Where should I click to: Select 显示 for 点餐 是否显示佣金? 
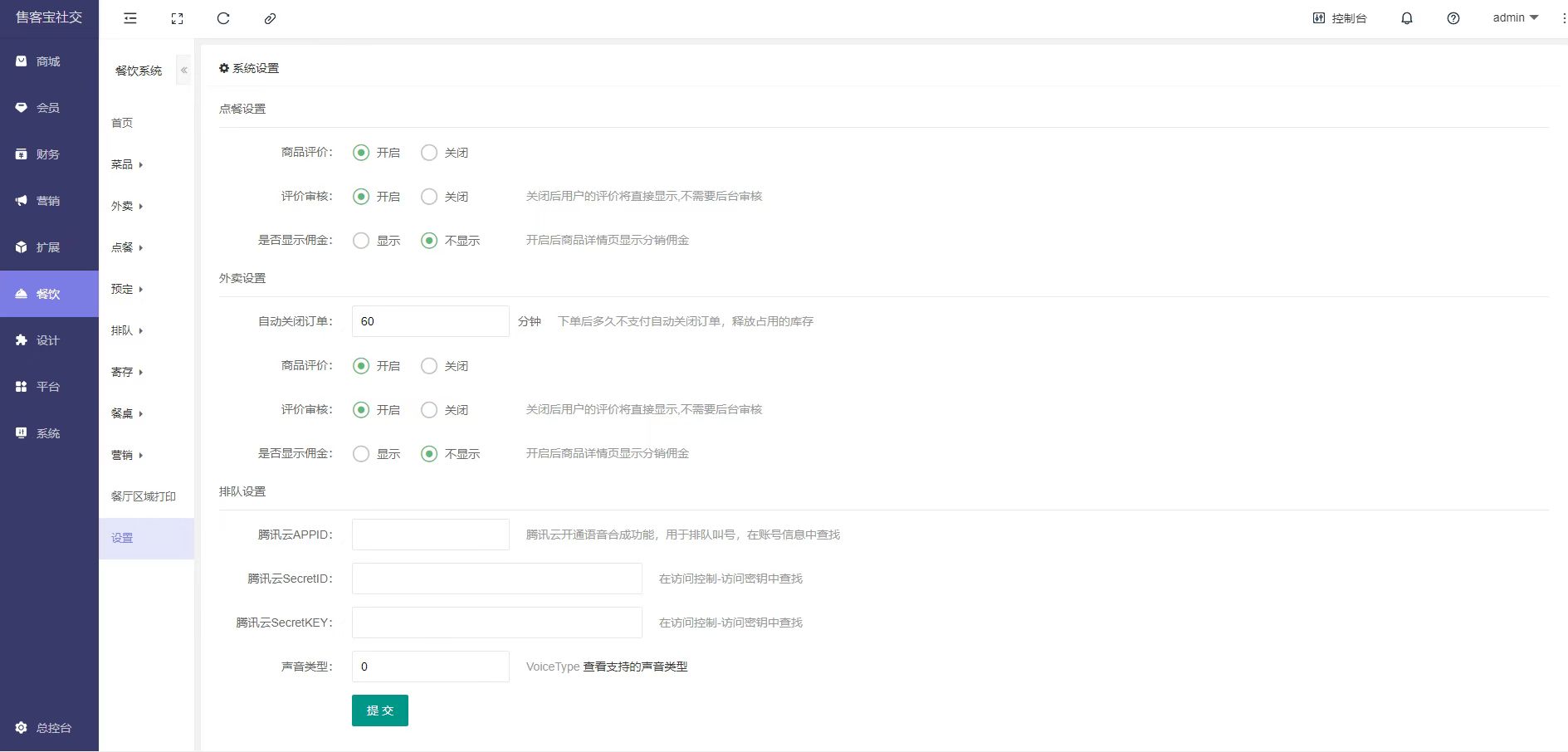pyautogui.click(x=361, y=241)
